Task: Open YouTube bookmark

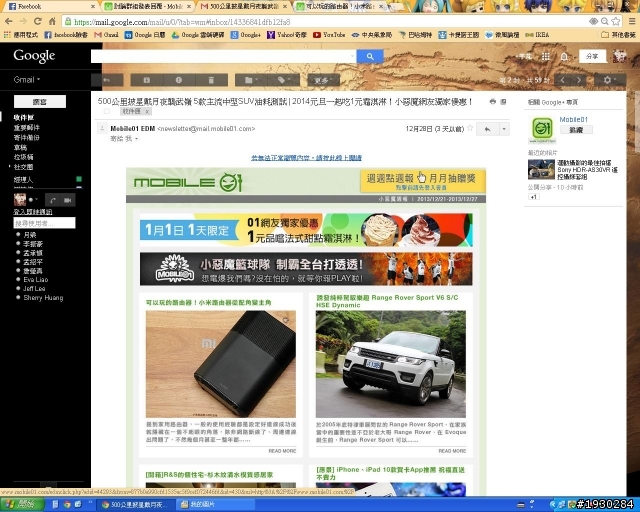Action: point(329,35)
